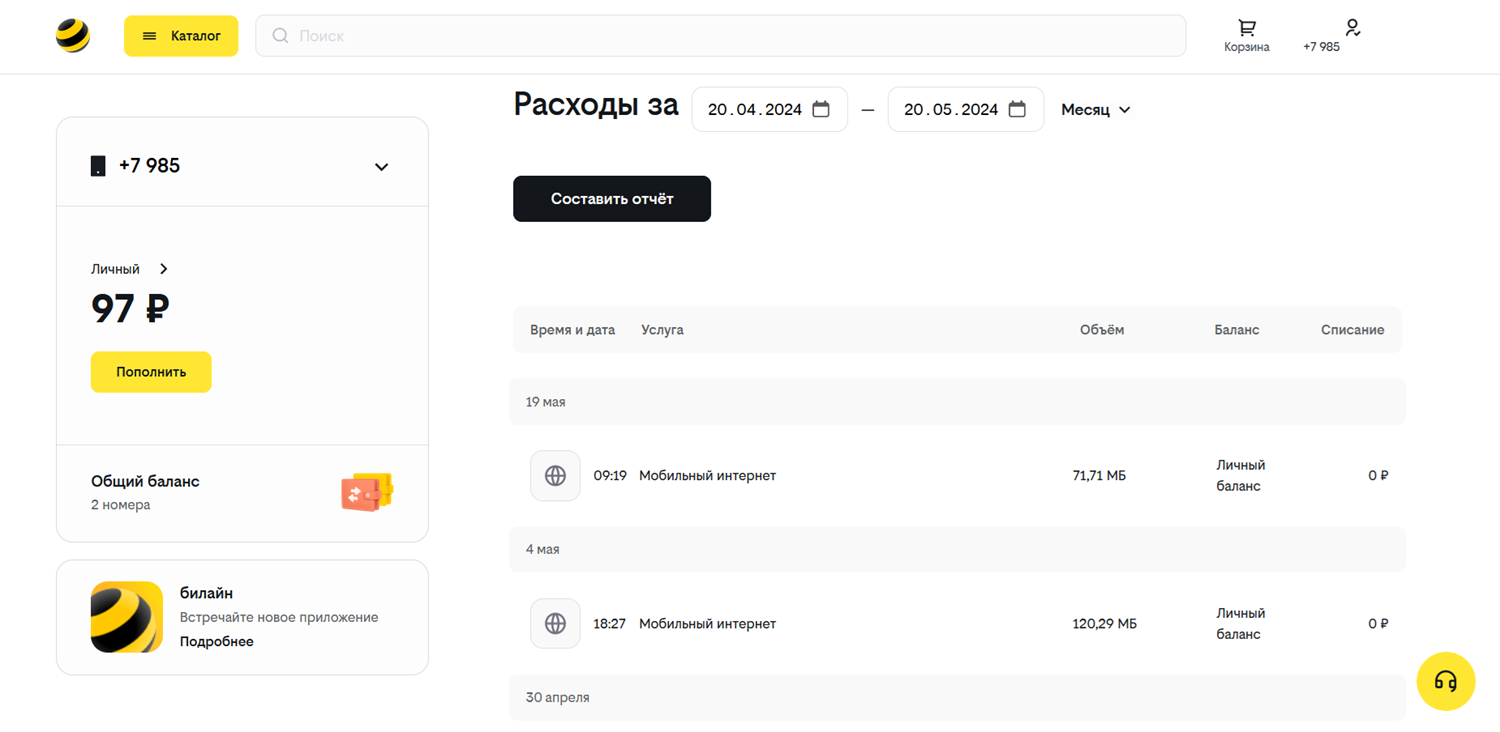Click globe icon in 09:19 row
Viewport: 1500px width, 732px height.
tap(555, 476)
